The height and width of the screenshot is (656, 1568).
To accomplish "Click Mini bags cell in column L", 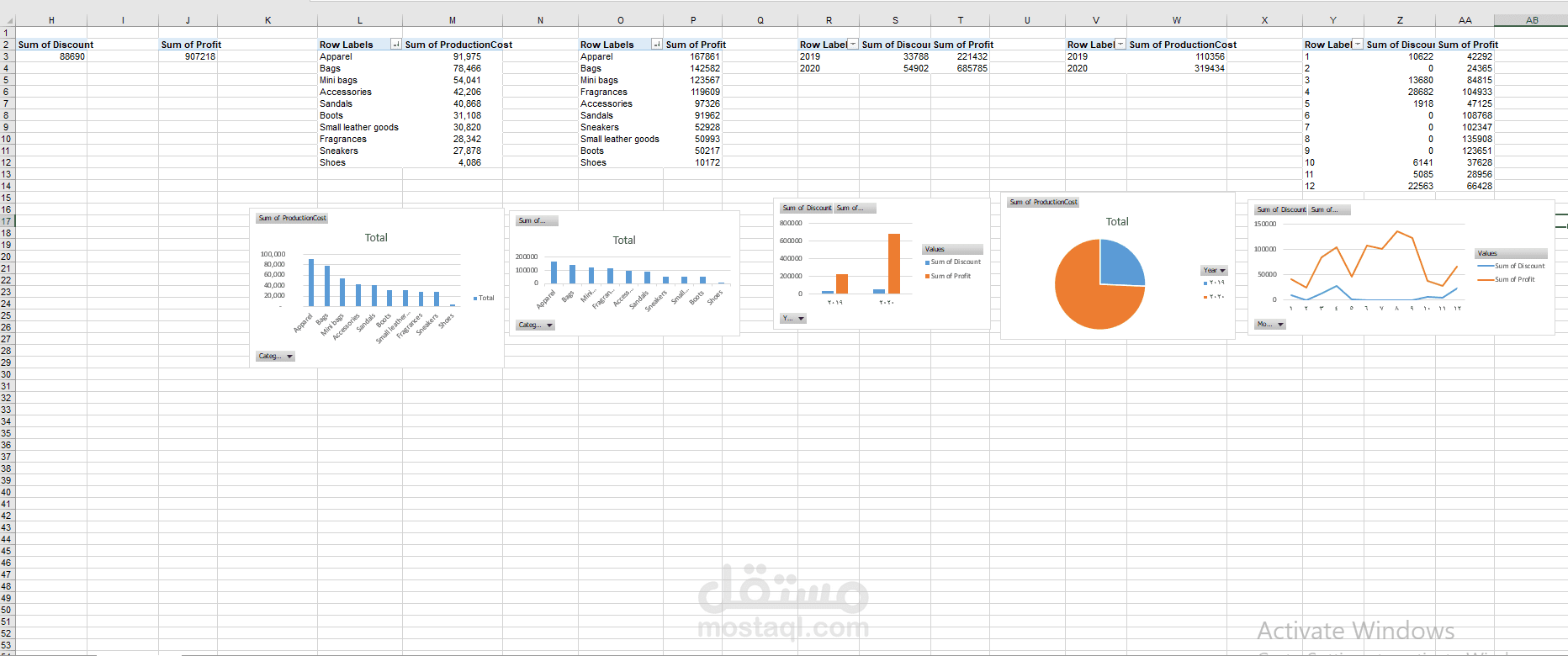I will [x=360, y=80].
